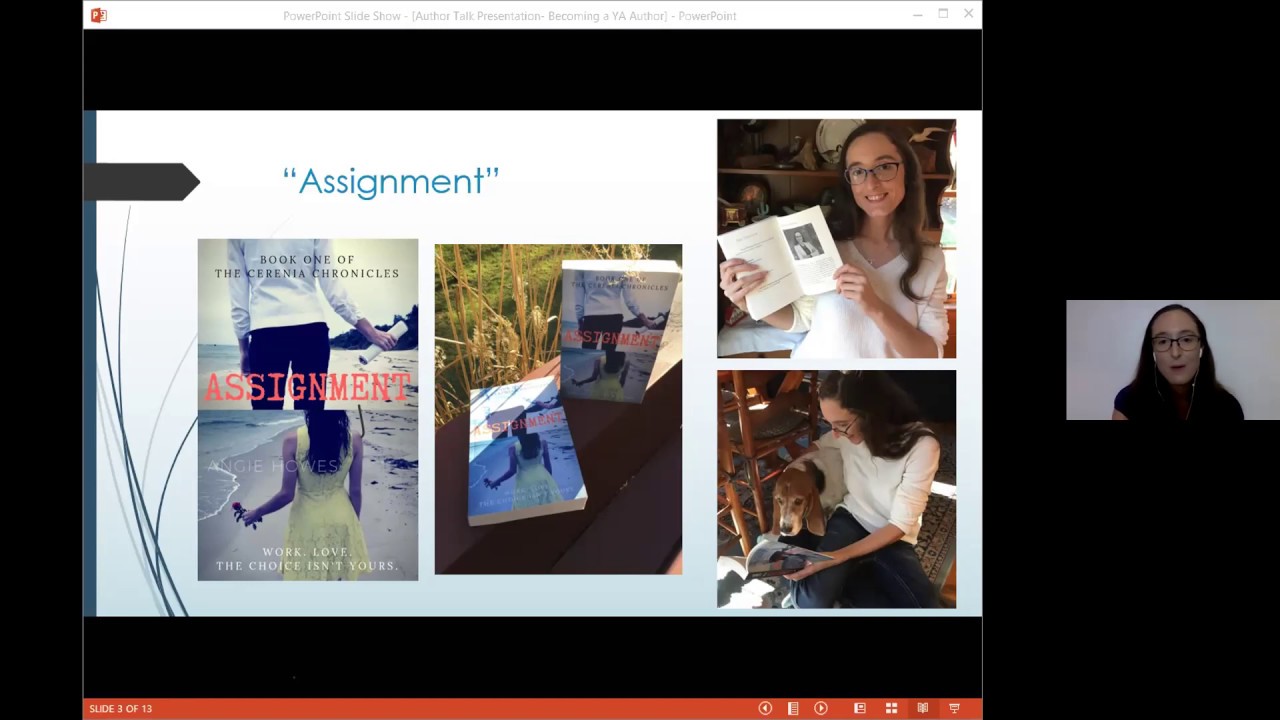Select photo of woman holding open book
The image size is (1280, 720).
point(836,238)
